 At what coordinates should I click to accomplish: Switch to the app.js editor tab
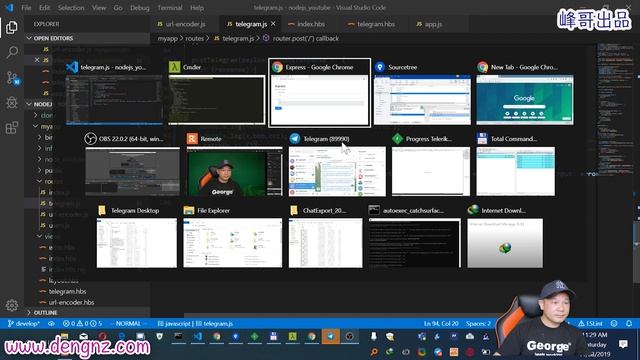pyautogui.click(x=433, y=24)
